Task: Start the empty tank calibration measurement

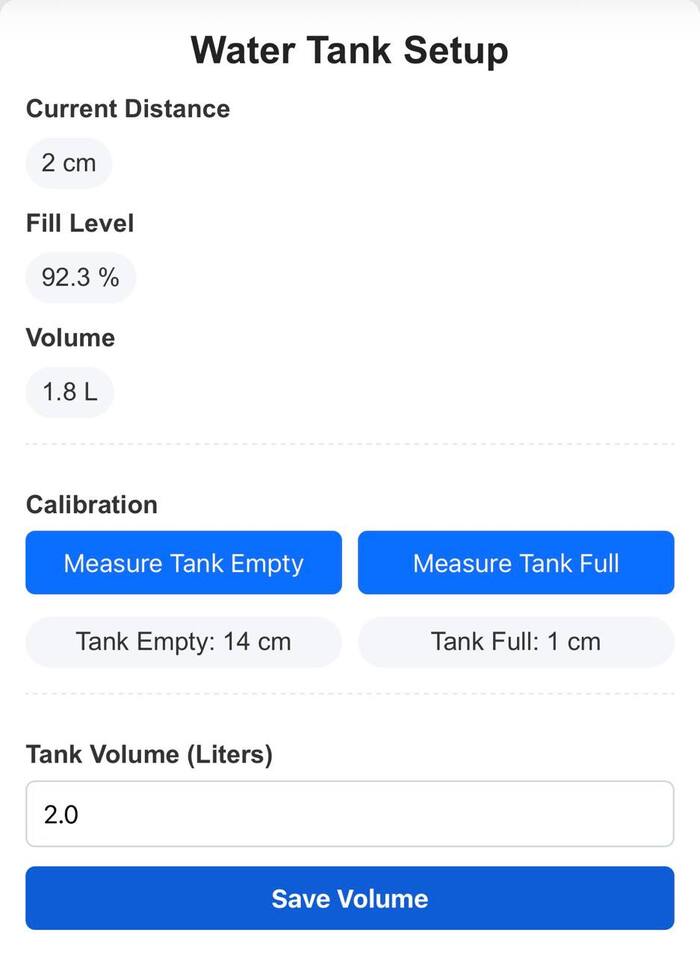Action: tap(183, 563)
